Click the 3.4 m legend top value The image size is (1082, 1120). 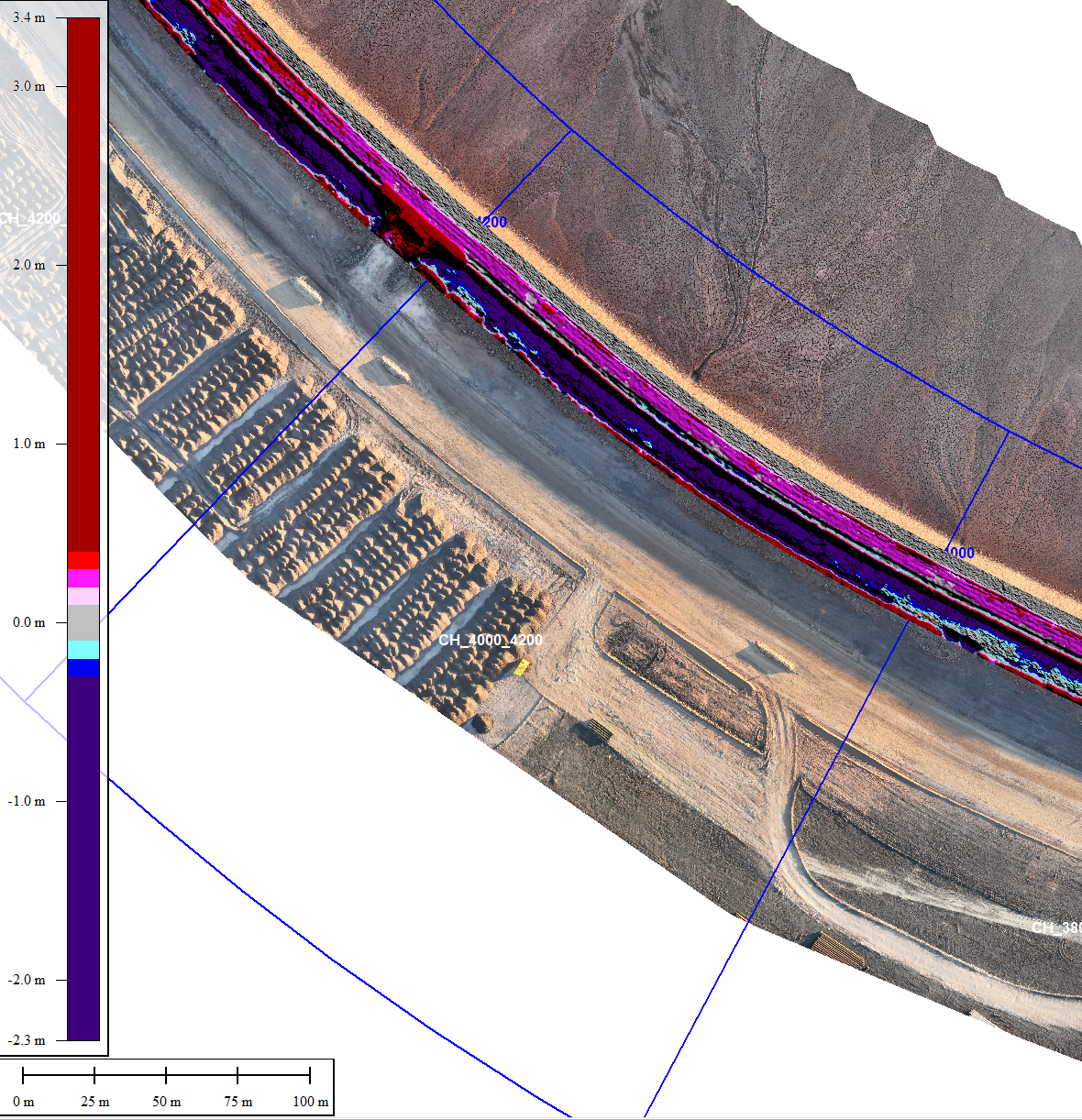coord(28,17)
